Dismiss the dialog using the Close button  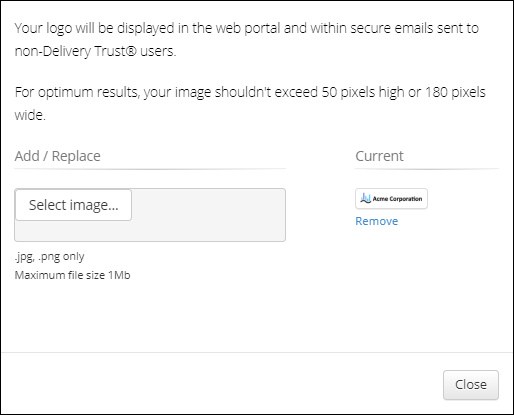point(471,385)
